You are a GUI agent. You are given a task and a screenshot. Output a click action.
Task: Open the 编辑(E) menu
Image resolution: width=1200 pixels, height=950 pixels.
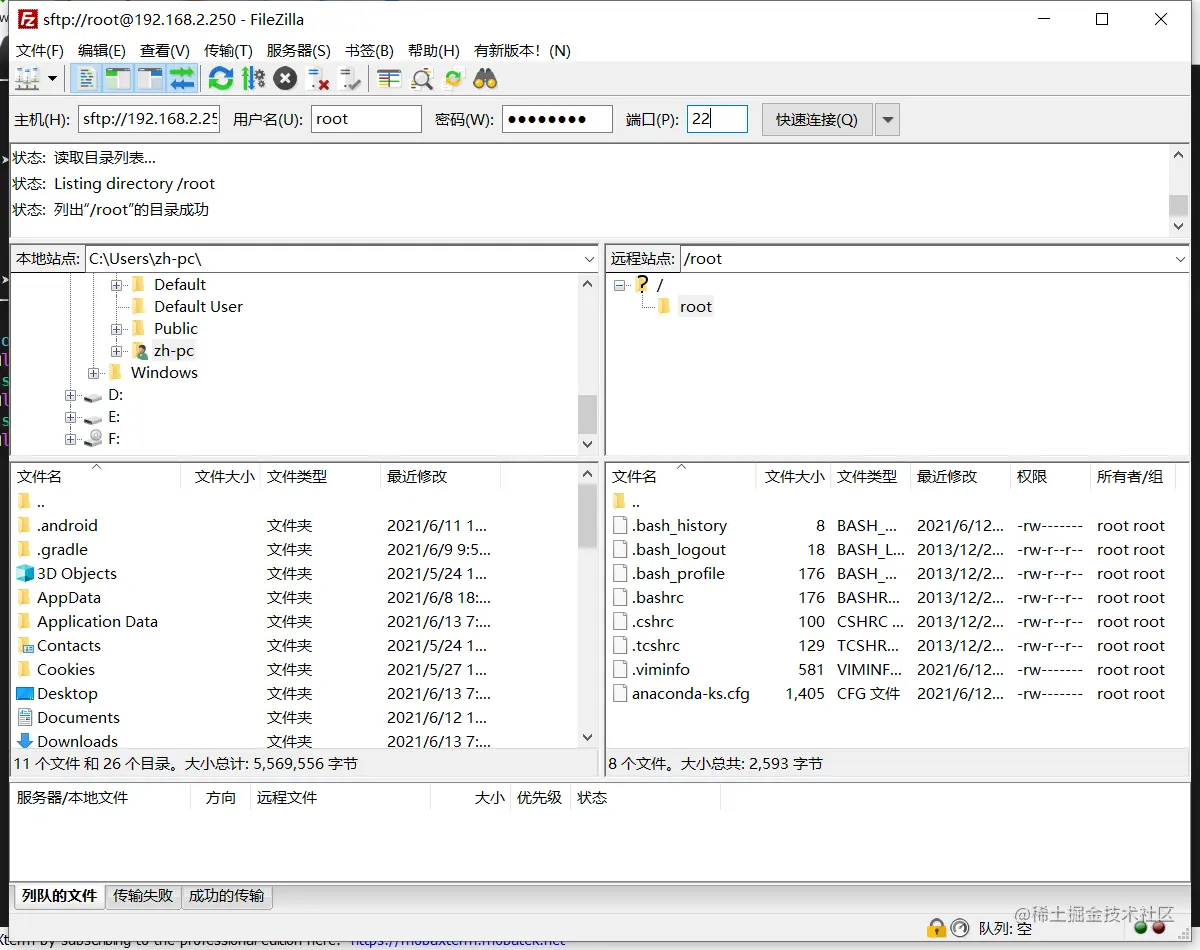click(102, 50)
